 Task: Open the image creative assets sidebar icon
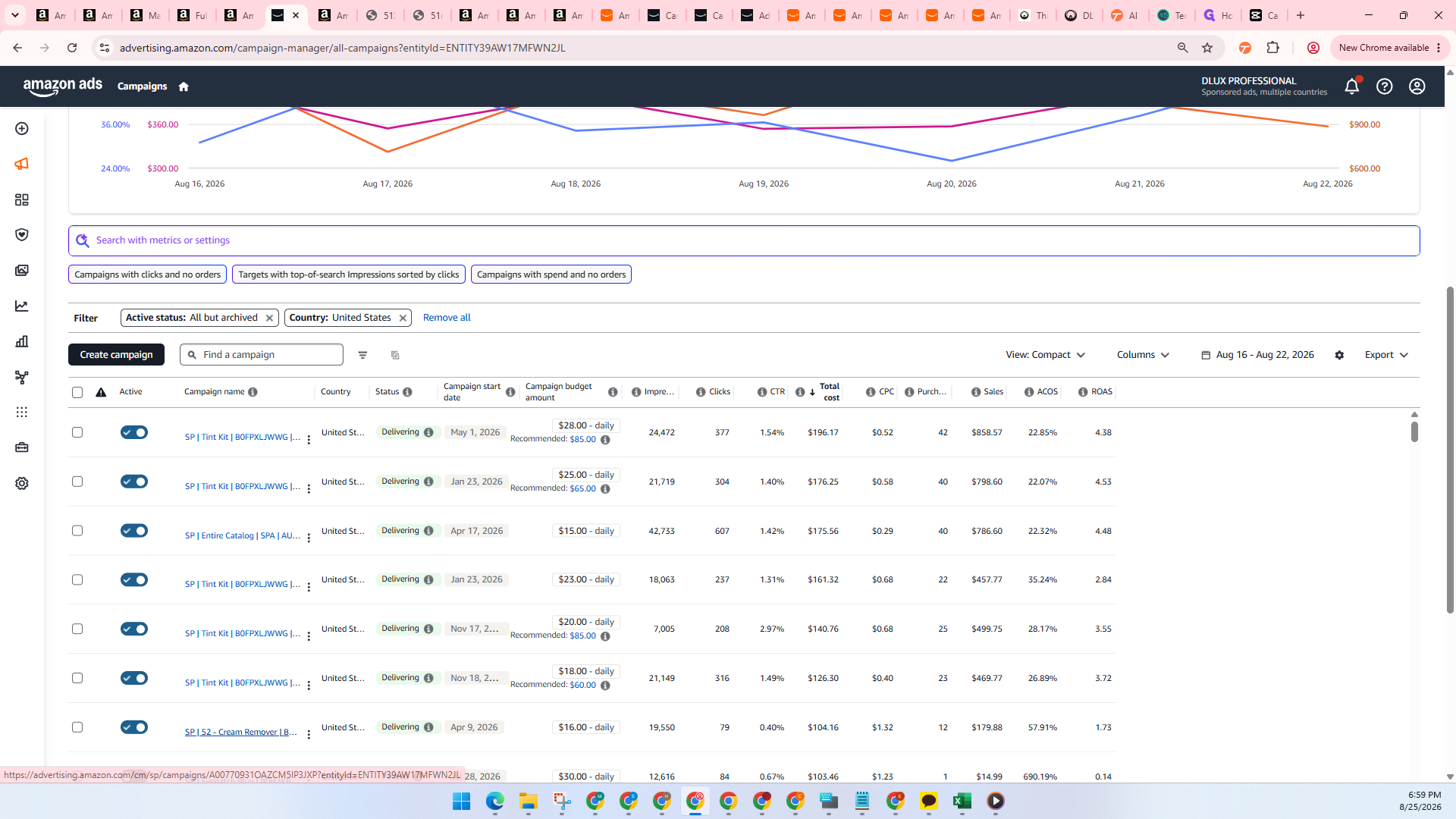22,271
